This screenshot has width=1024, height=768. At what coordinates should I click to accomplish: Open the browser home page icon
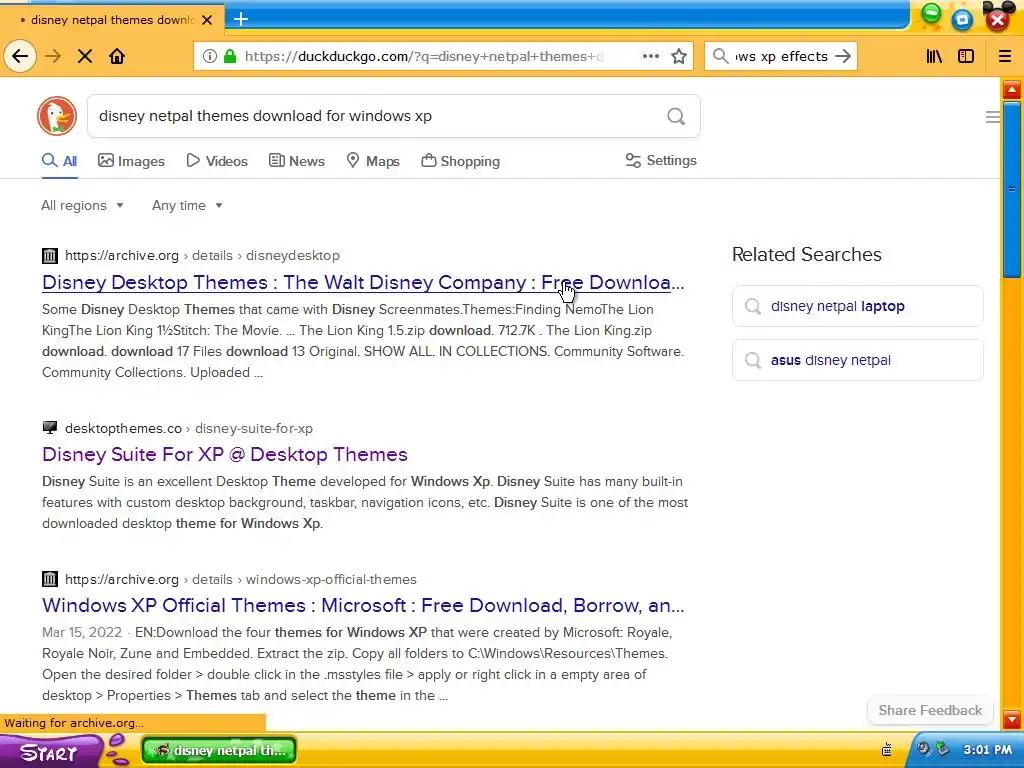point(117,56)
